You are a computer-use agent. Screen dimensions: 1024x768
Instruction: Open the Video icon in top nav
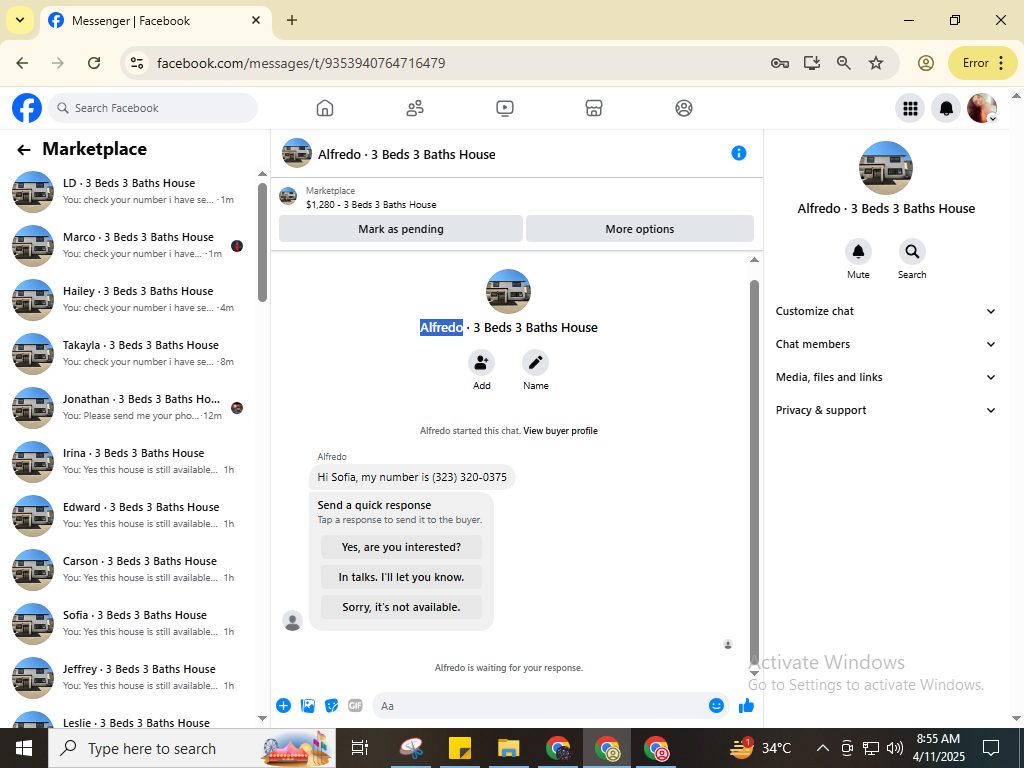pyautogui.click(x=505, y=108)
